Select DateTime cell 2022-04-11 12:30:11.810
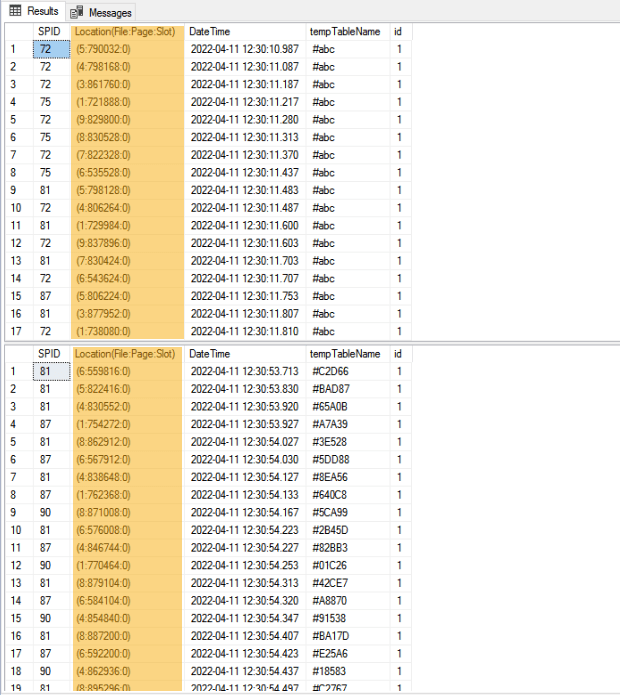620x695 pixels. 245,332
